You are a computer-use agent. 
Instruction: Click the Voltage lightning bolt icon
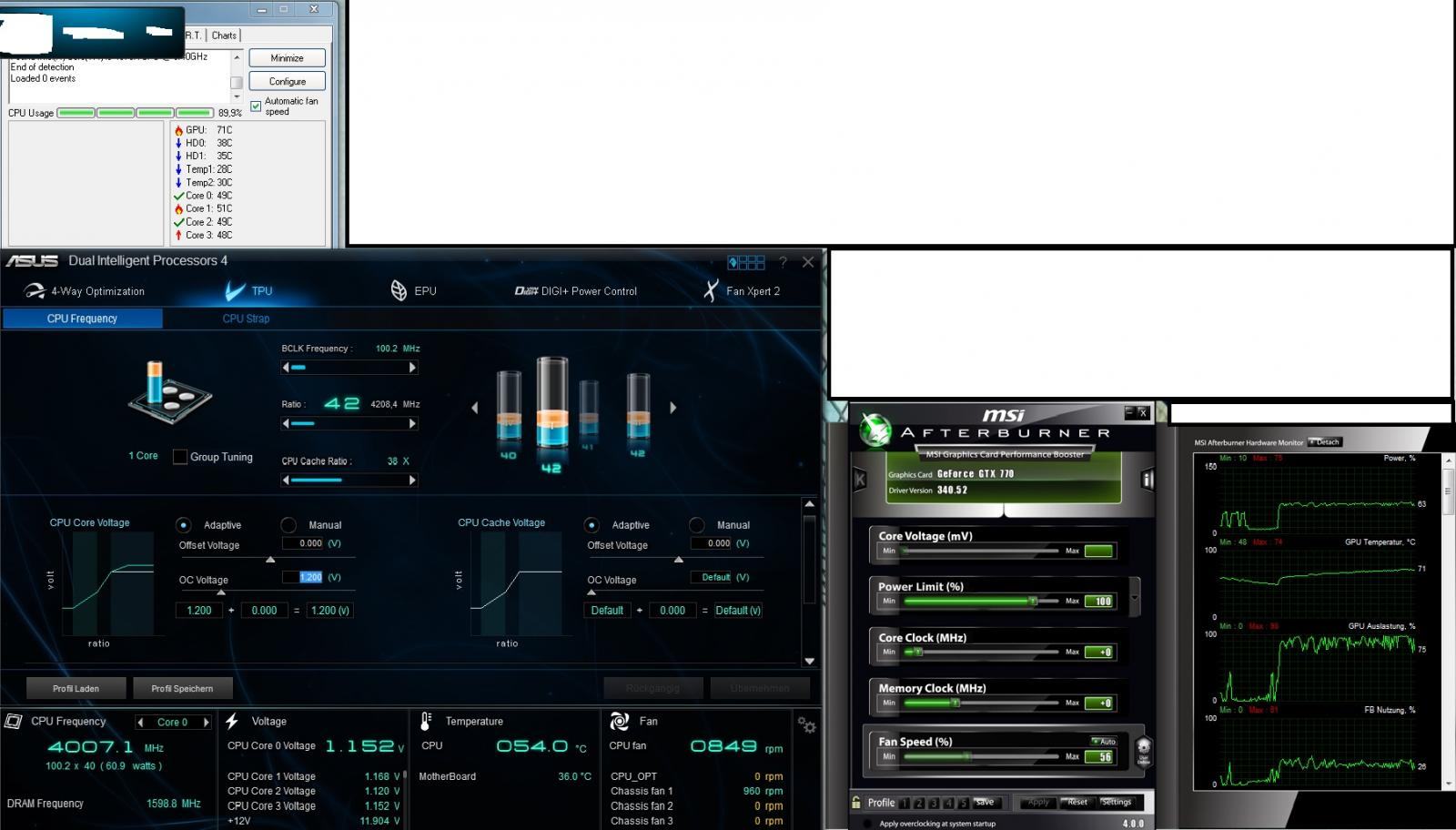tap(233, 722)
